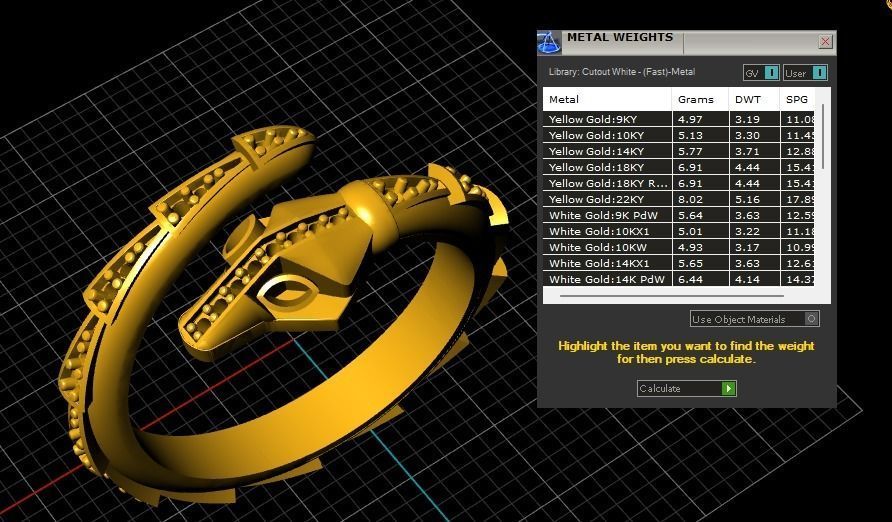Click the Library: Cutout White label
This screenshot has height=522, width=892.
tap(622, 72)
